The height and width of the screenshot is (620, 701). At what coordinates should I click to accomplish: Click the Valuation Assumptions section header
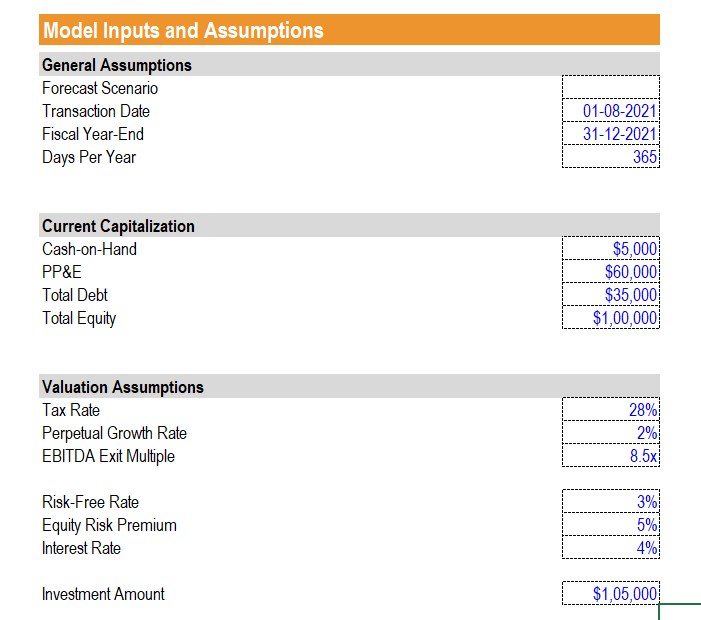[x=349, y=386]
